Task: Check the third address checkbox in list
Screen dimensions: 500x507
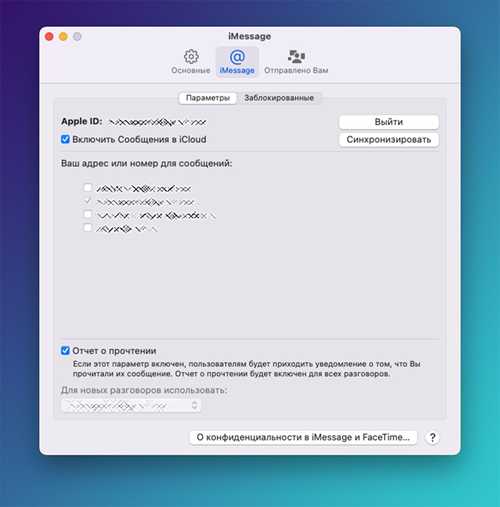Action: point(87,214)
